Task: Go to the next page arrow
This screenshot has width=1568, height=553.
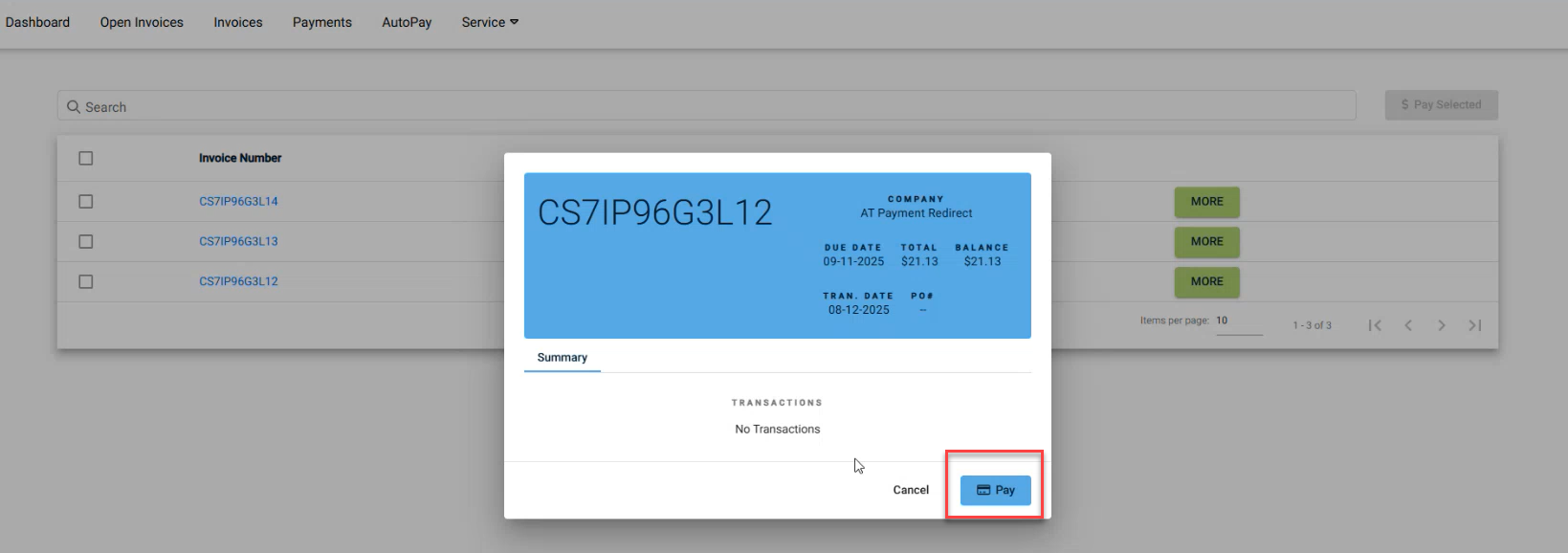Action: [x=1442, y=325]
